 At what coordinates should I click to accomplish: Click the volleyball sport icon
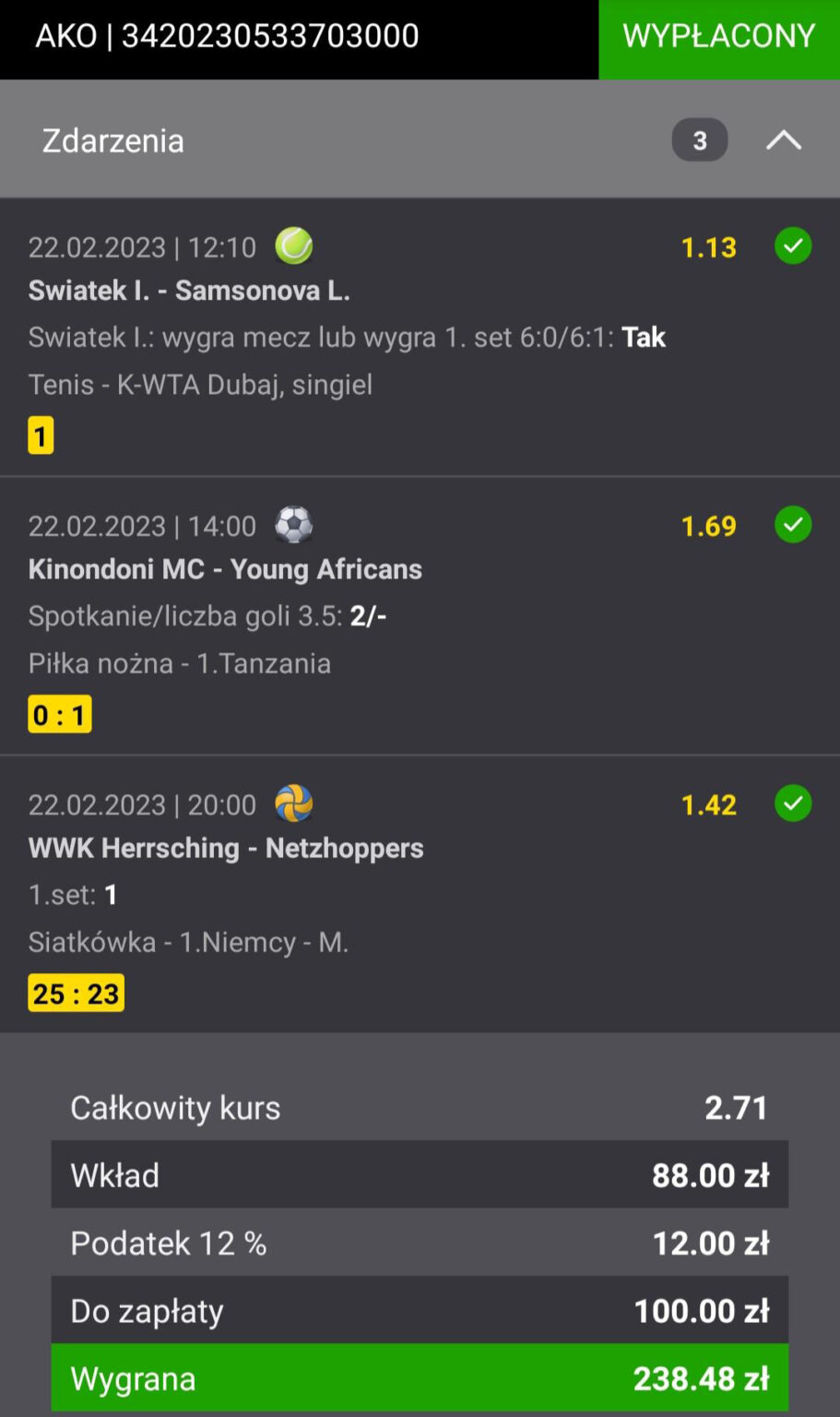point(294,804)
